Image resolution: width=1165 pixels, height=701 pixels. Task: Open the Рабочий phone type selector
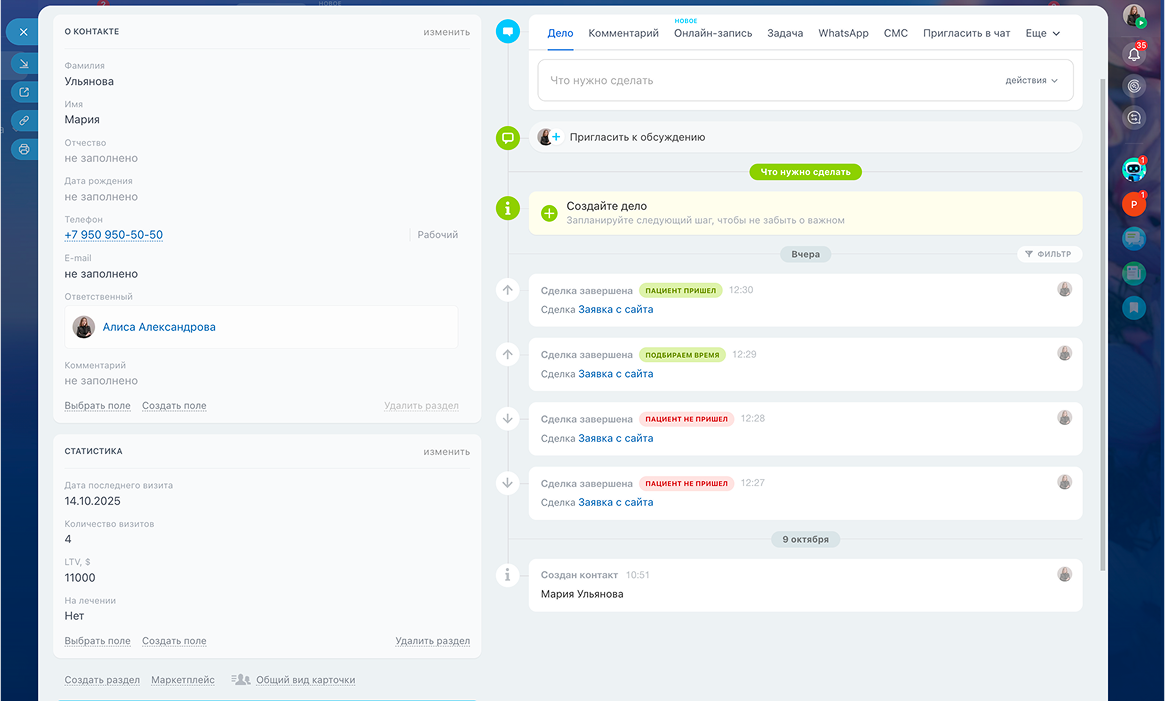[437, 235]
